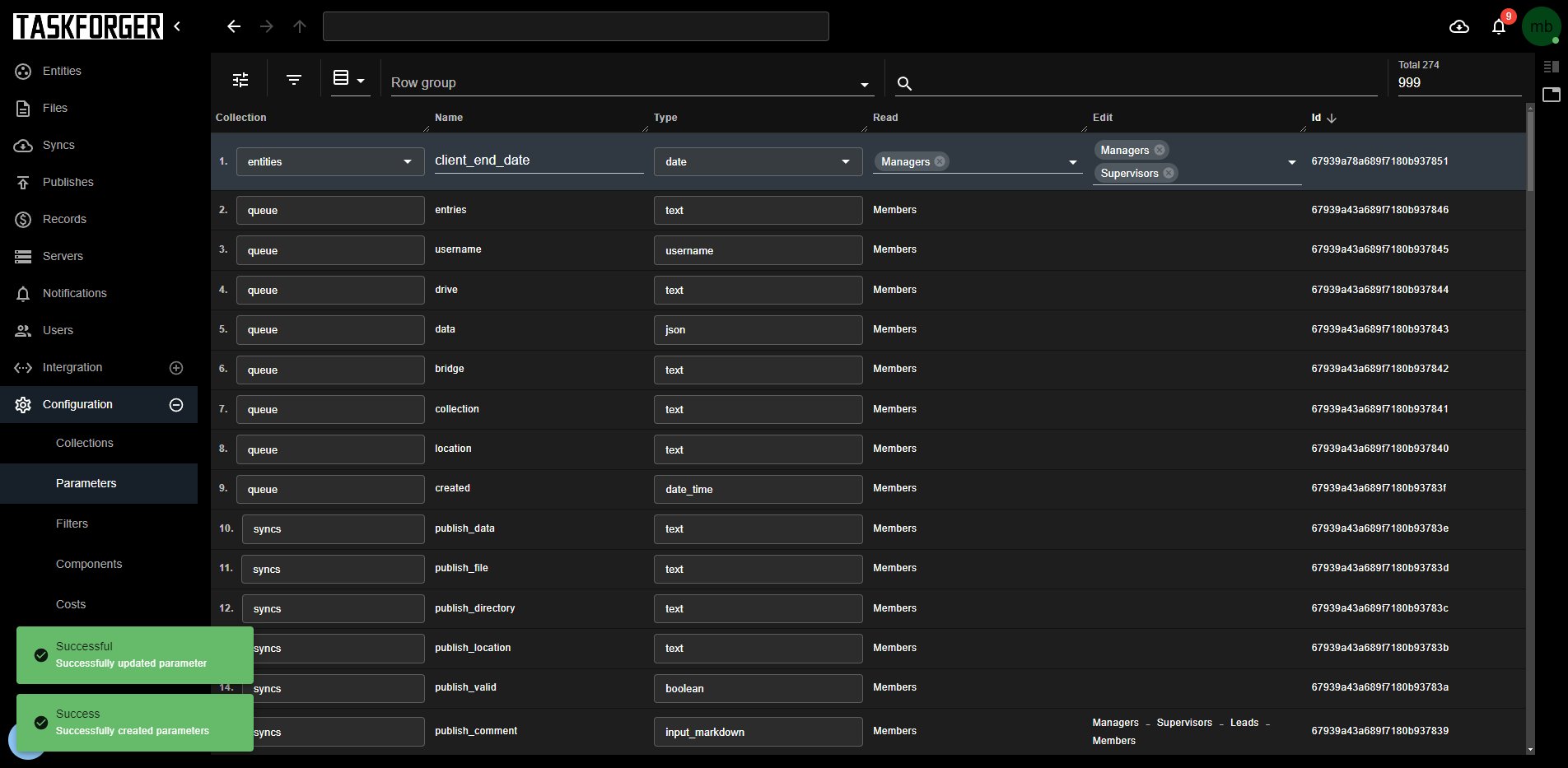Sort by the Type column header
Screen dimensions: 1568x768
665,118
